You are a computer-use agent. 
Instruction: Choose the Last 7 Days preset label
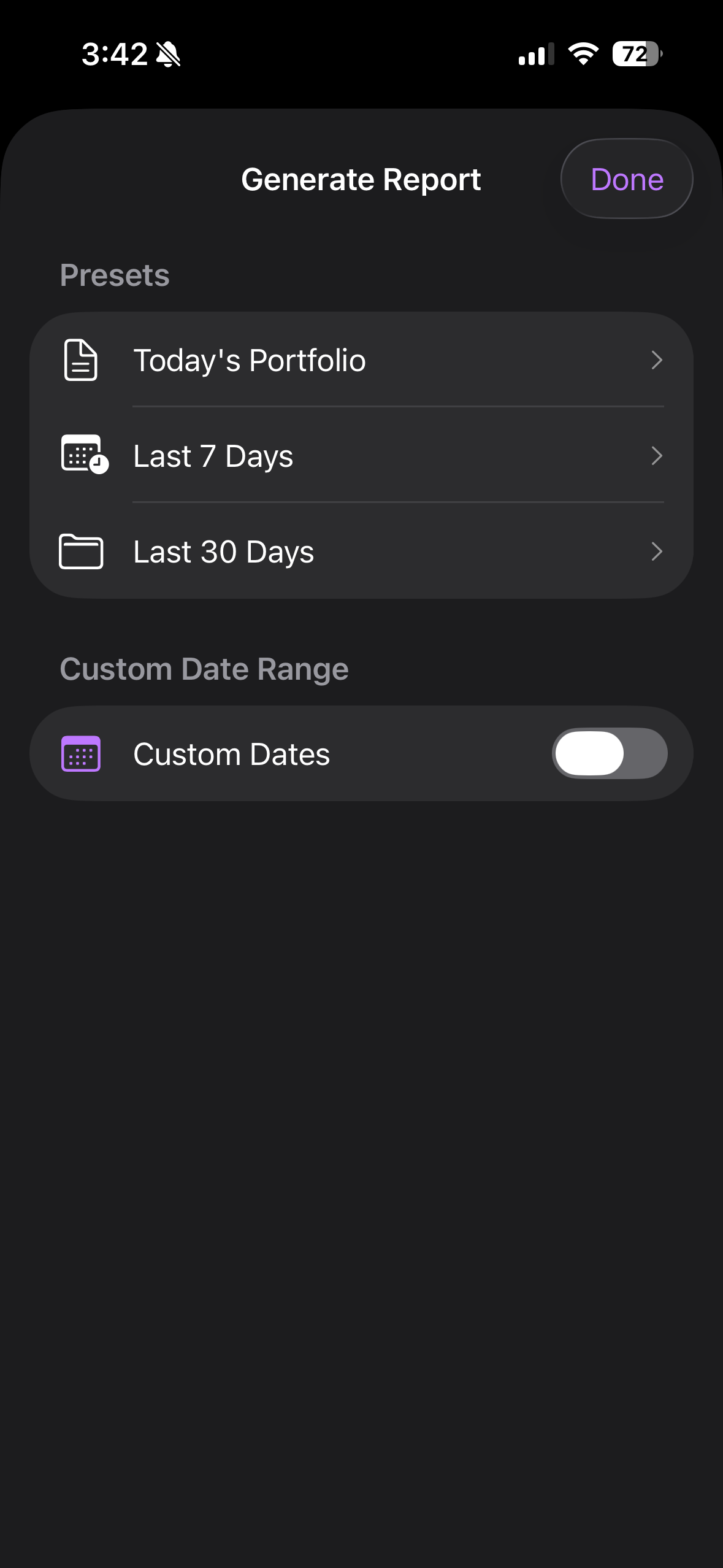(213, 456)
